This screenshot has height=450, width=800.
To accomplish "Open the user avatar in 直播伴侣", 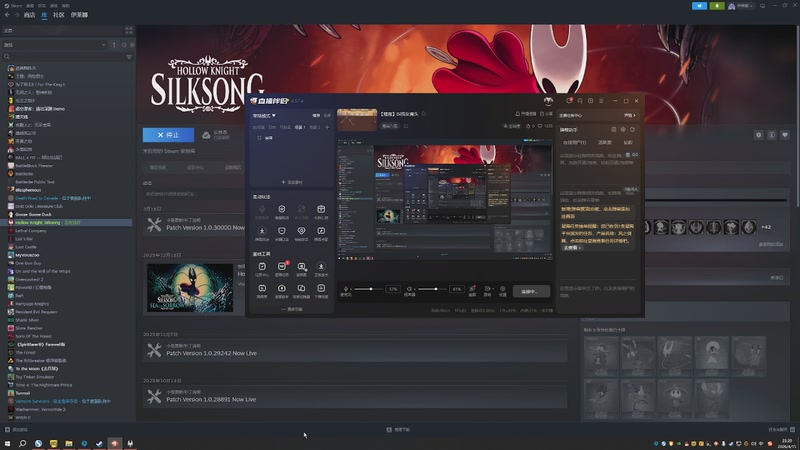I will pos(548,101).
